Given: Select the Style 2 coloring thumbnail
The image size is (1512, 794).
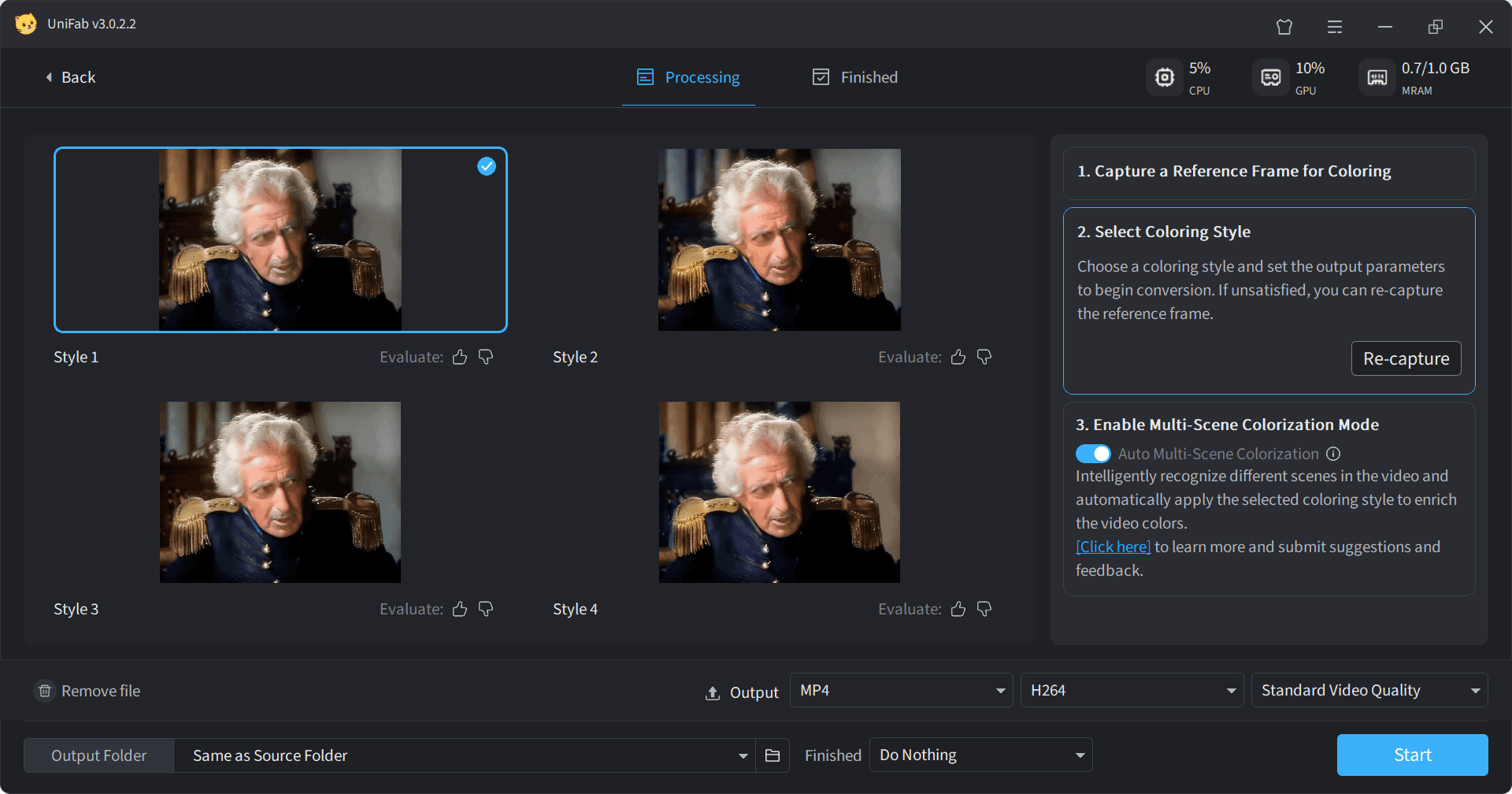Looking at the screenshot, I should click(x=780, y=239).
